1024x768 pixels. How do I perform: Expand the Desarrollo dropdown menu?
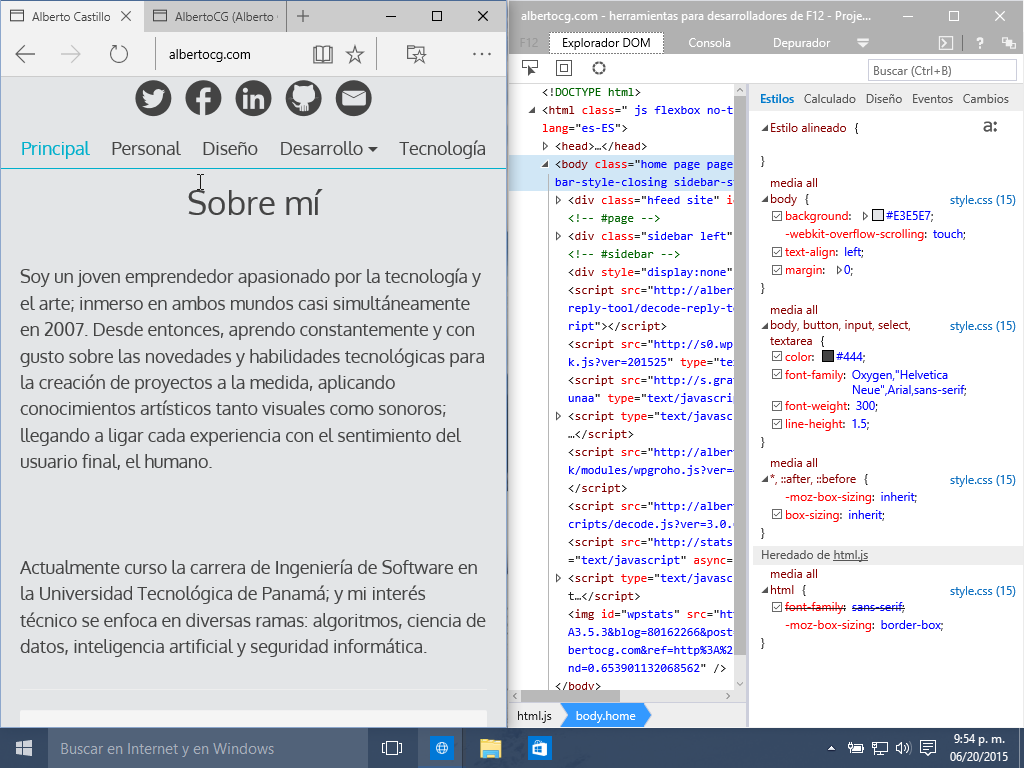(x=328, y=149)
